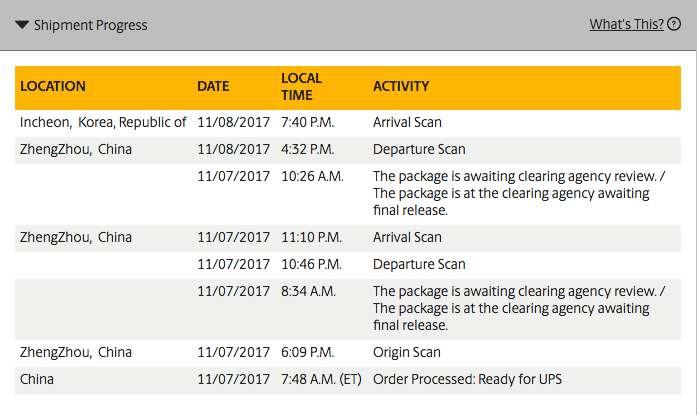This screenshot has width=699, height=415.
Task: Click the DATE column header
Action: pos(213,87)
